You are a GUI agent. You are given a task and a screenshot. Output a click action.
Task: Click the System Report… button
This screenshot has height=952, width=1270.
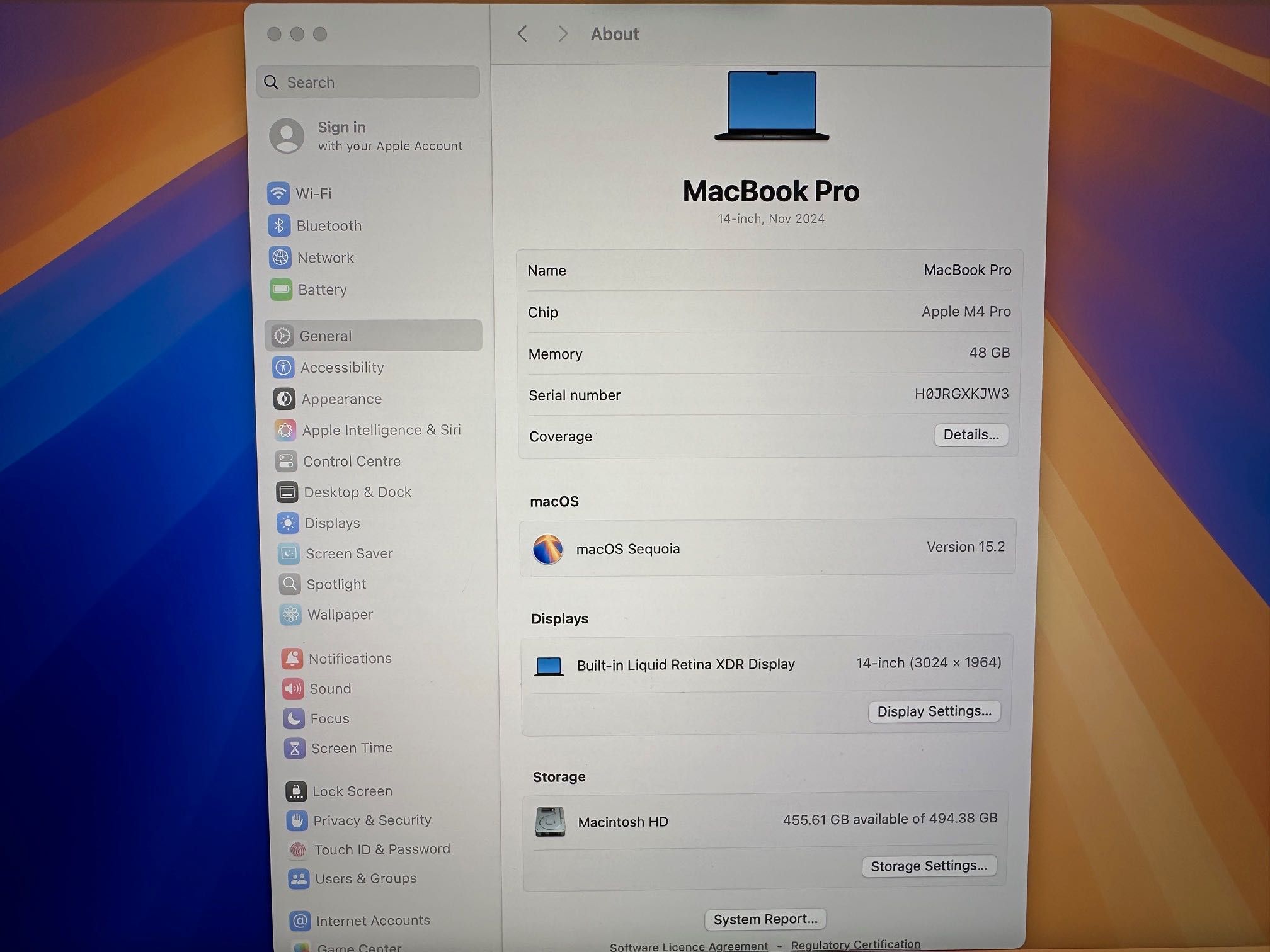765,919
